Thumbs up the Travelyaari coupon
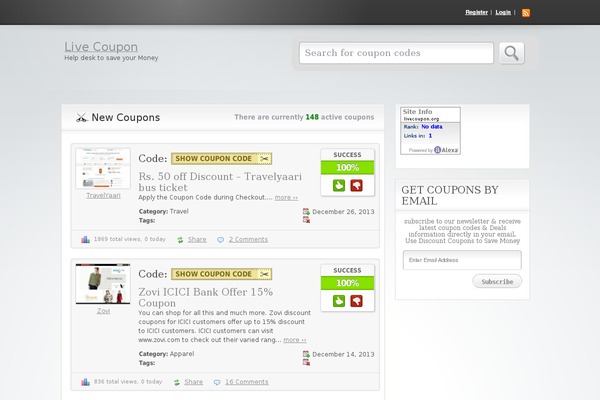600x400 pixels. click(x=339, y=186)
